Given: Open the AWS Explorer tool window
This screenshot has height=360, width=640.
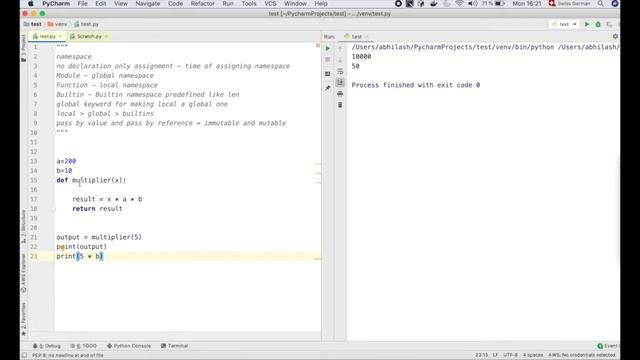Looking at the screenshot, I should 23,273.
